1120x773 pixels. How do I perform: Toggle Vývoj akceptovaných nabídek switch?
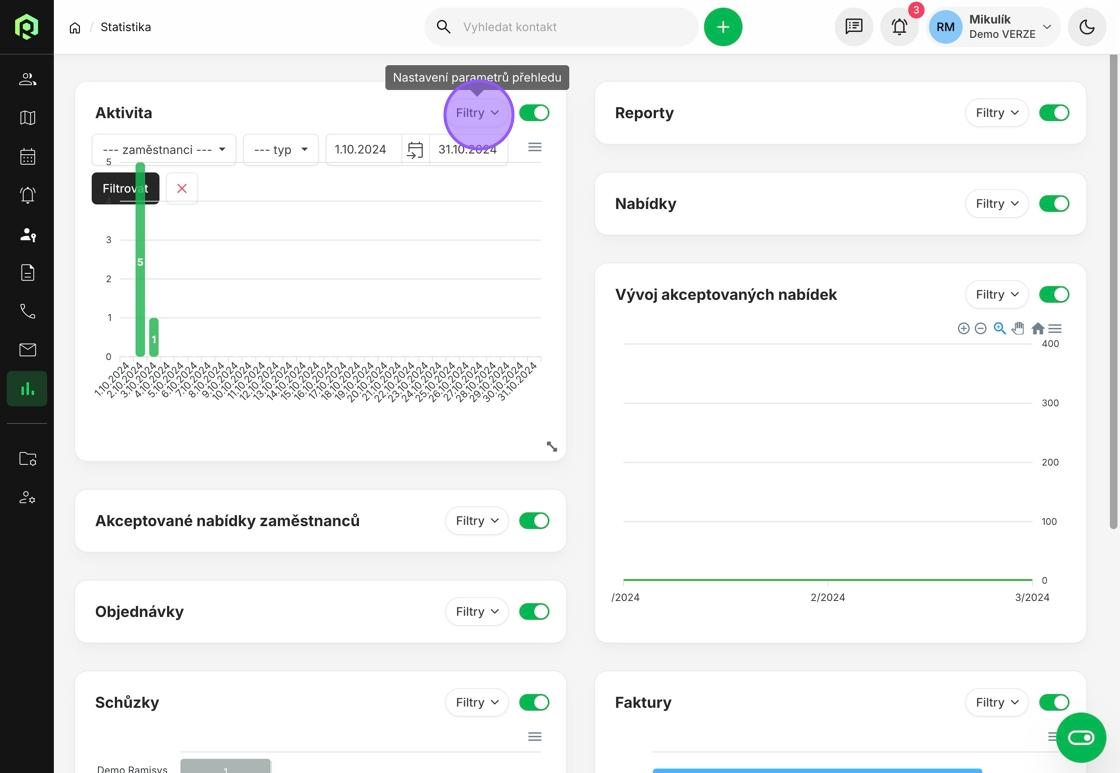pos(1054,294)
